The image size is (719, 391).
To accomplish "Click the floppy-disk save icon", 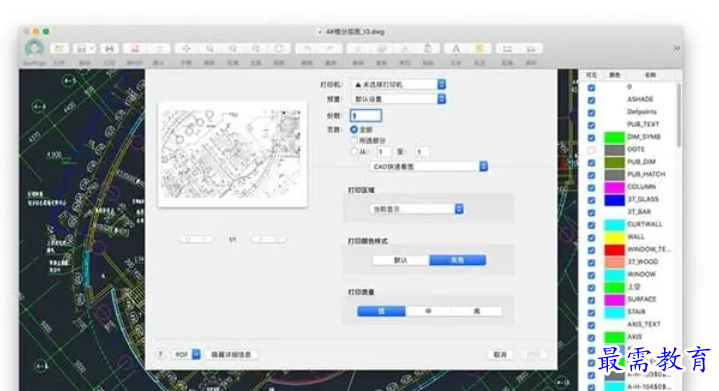I will pyautogui.click(x=81, y=49).
